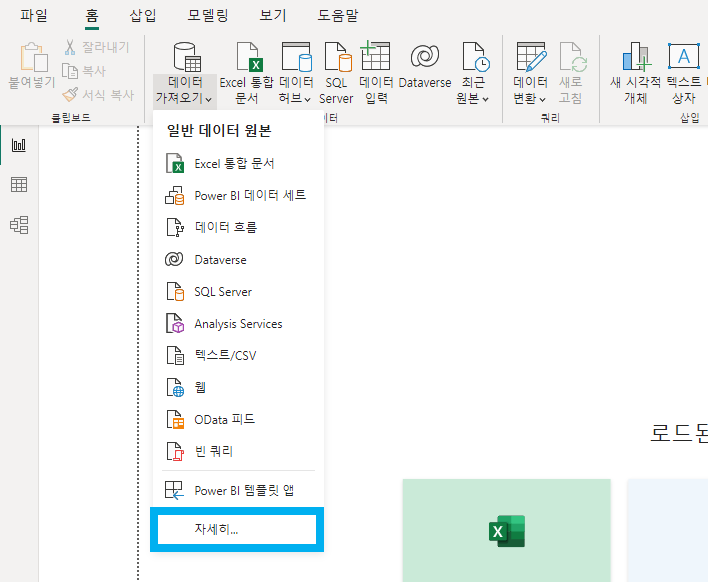Switch to the 삽입 tab

coord(143,15)
